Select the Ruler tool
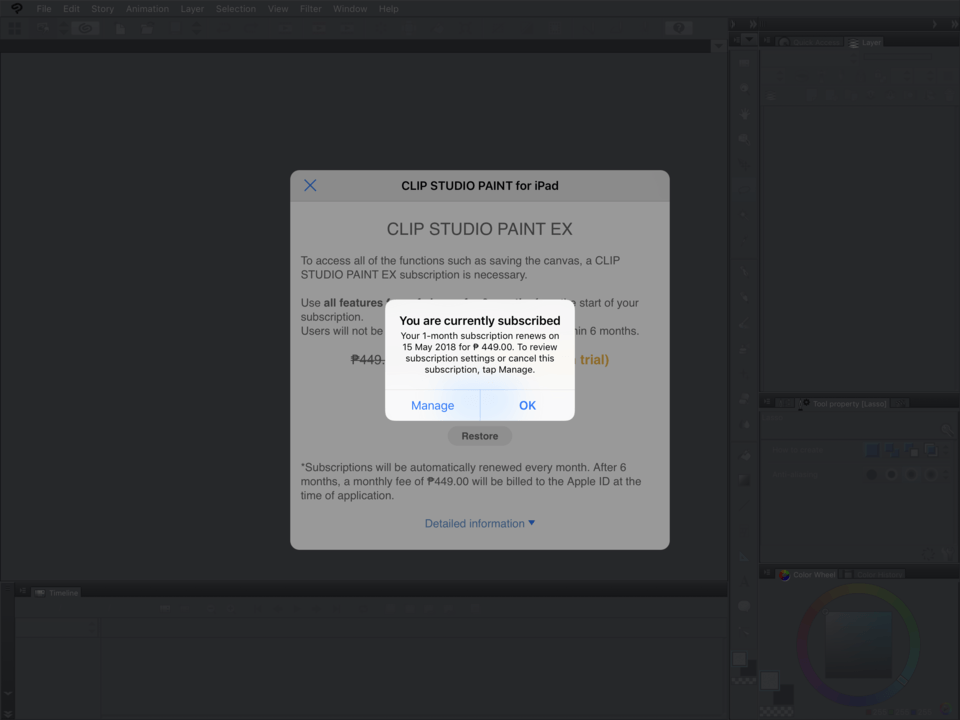Screen dimensions: 960x720 tap(744, 557)
